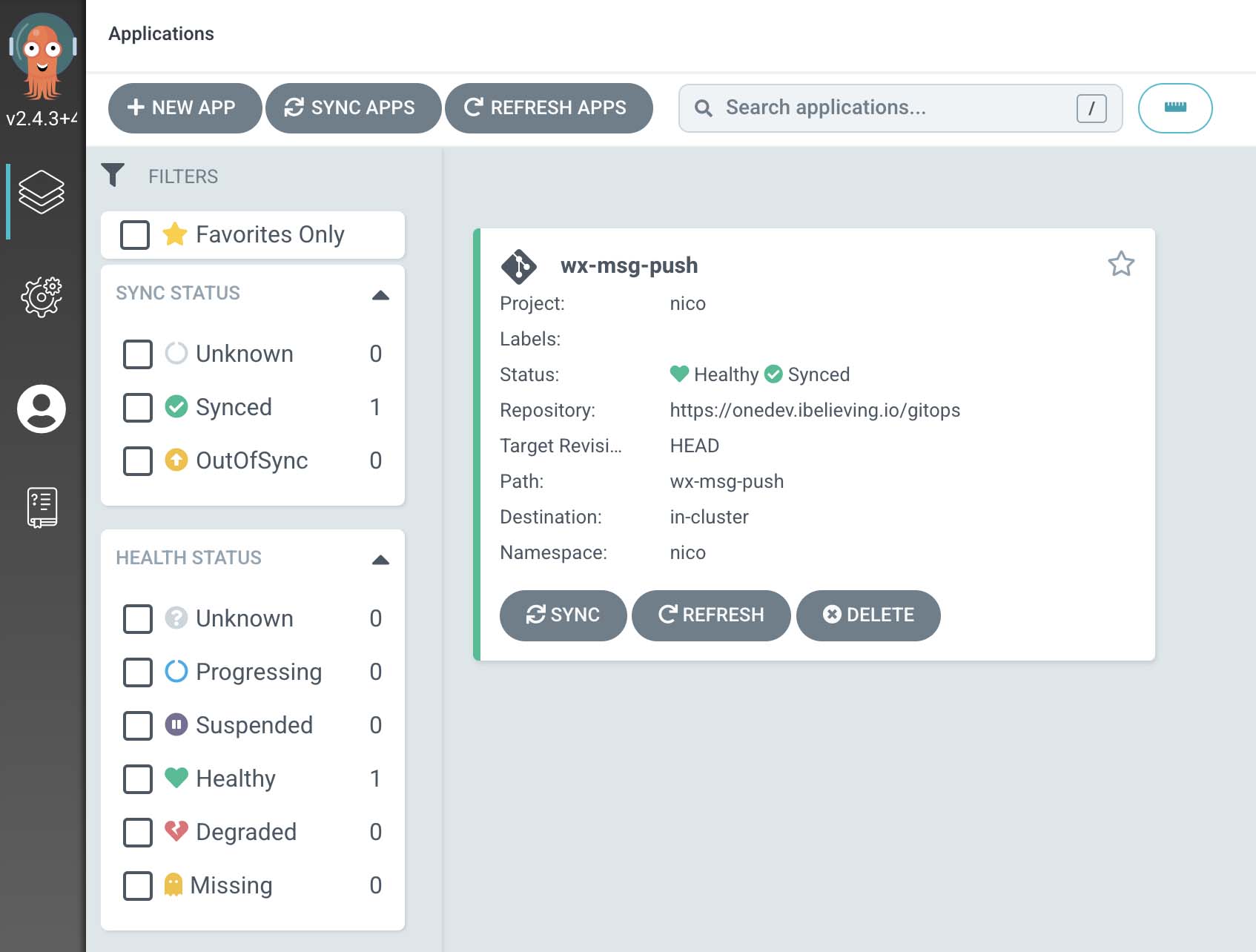1256x952 pixels.
Task: Click the SYNC STATUS heading text
Action: [178, 293]
